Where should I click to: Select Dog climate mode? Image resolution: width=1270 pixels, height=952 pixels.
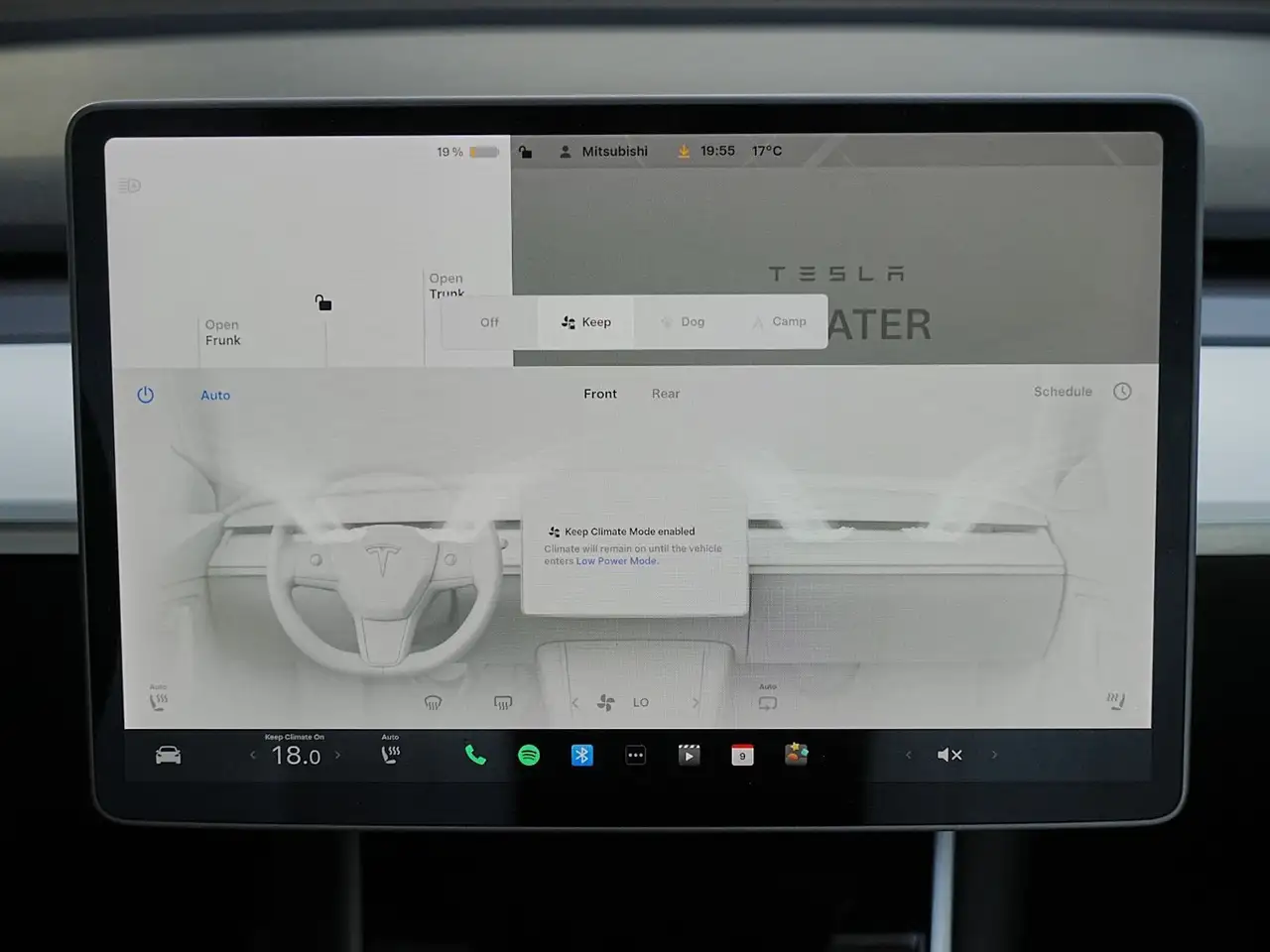point(683,322)
